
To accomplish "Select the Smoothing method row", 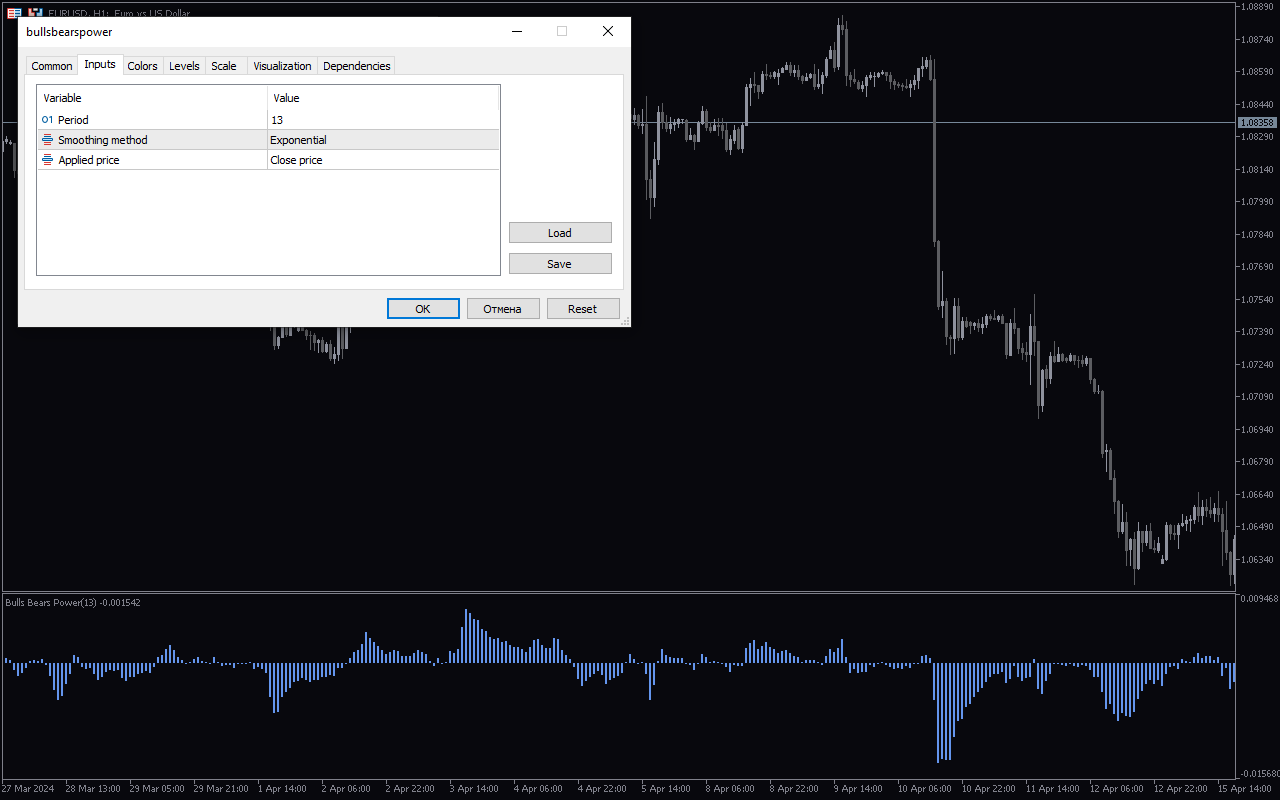I will pos(268,140).
